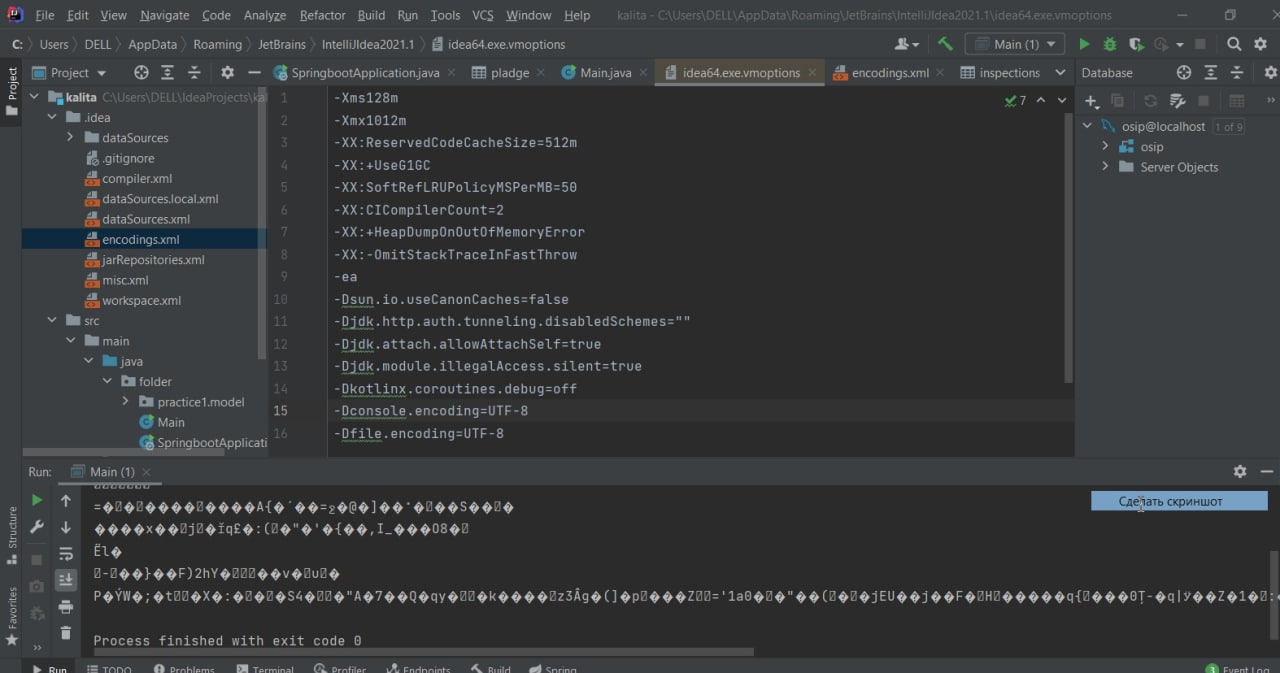1280x673 pixels.
Task: Open the profiler run dropdown arrow
Action: 1180,44
